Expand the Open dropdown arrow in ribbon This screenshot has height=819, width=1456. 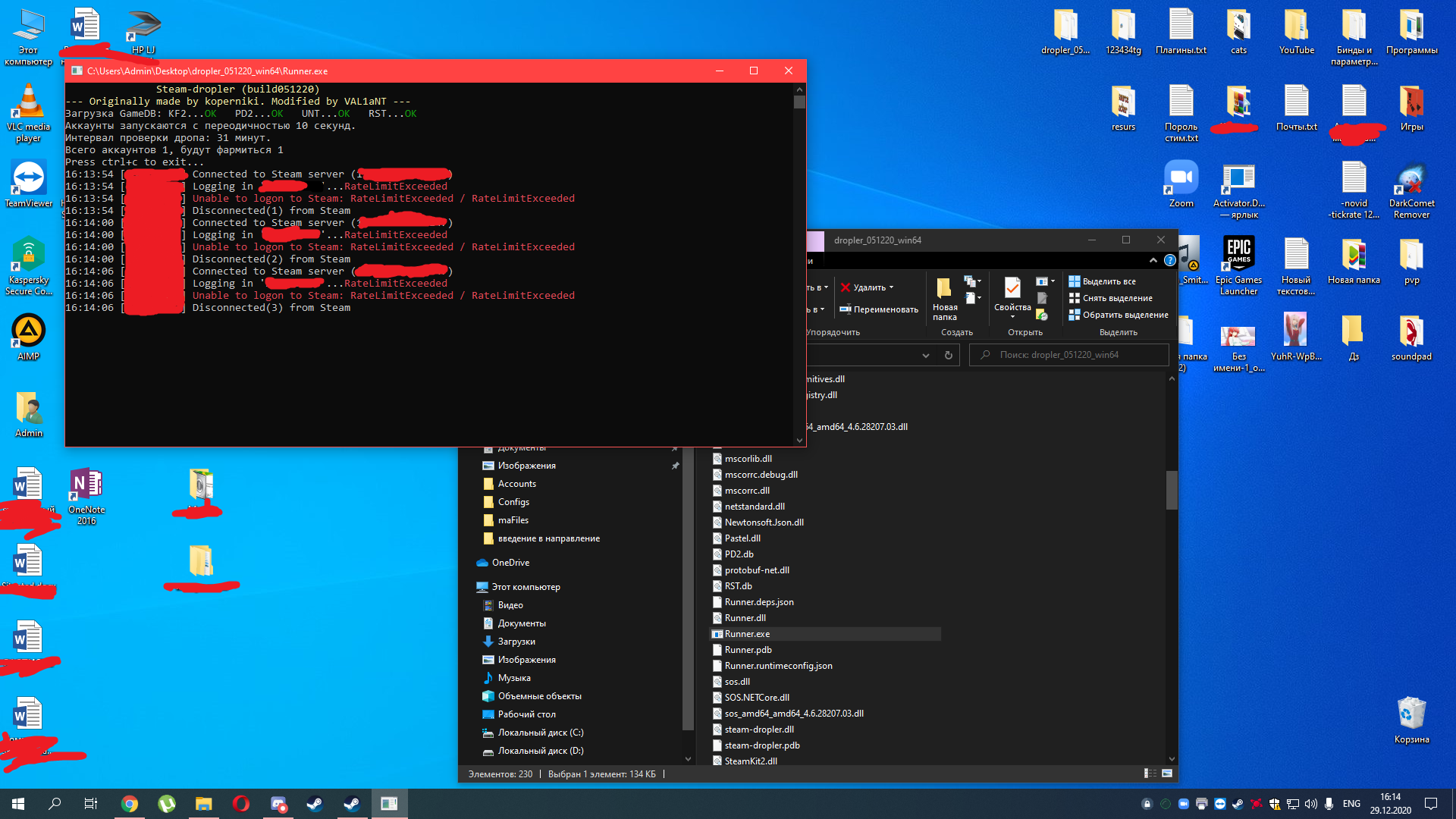[x=1053, y=281]
